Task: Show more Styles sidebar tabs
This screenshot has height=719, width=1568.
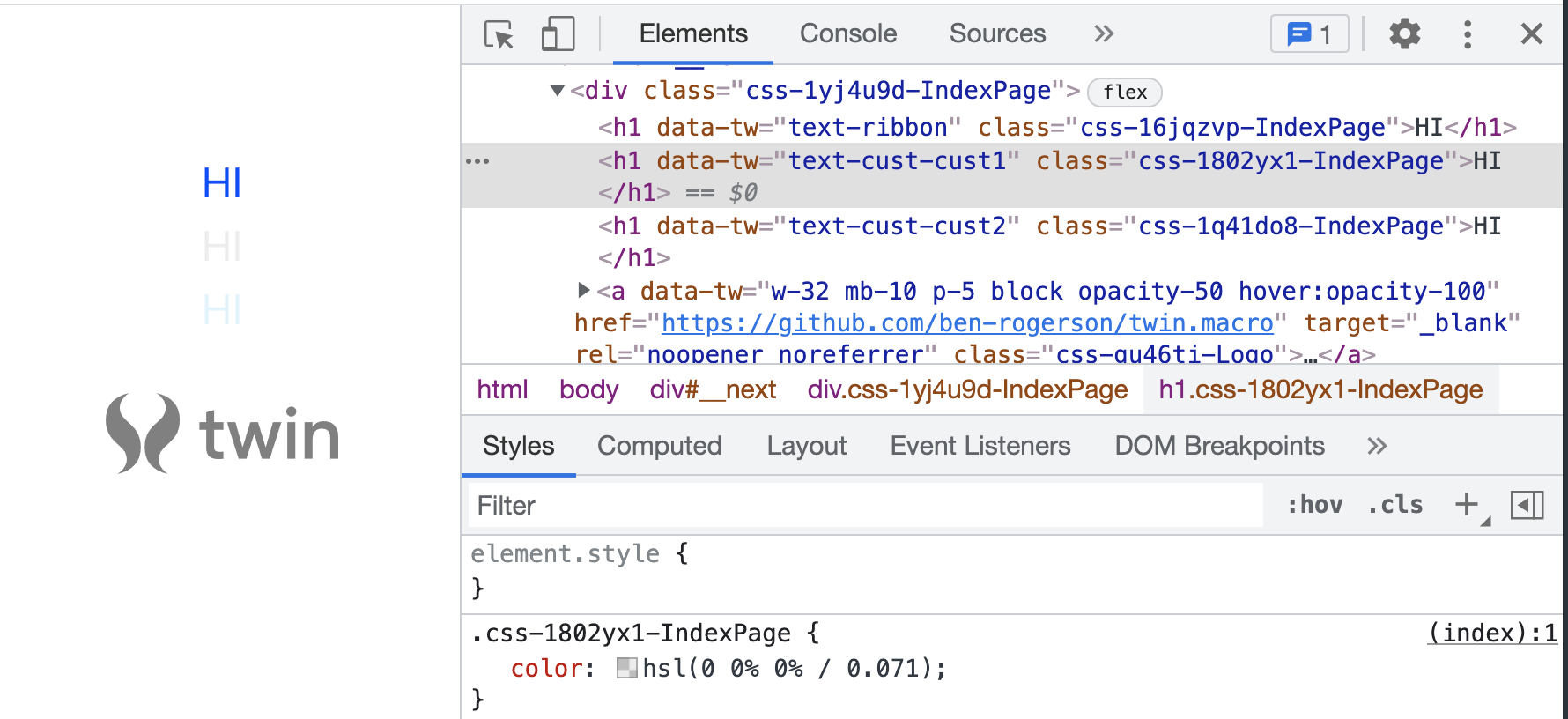Action: (1377, 446)
